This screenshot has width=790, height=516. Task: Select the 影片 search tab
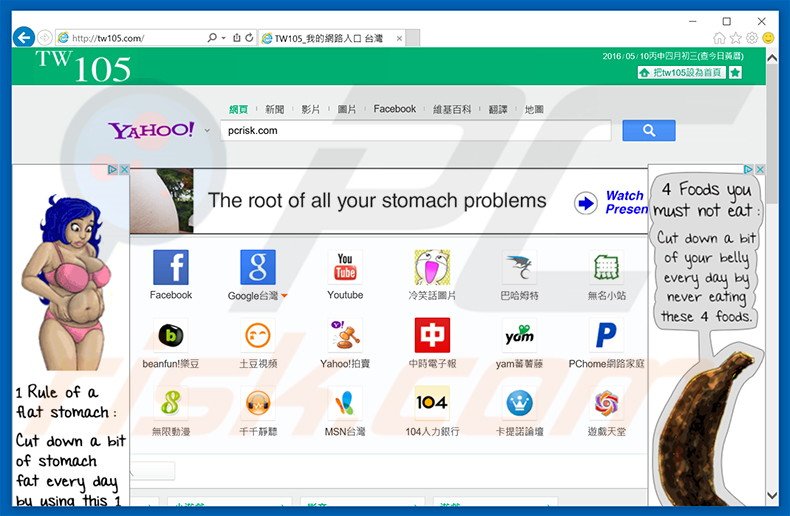310,109
